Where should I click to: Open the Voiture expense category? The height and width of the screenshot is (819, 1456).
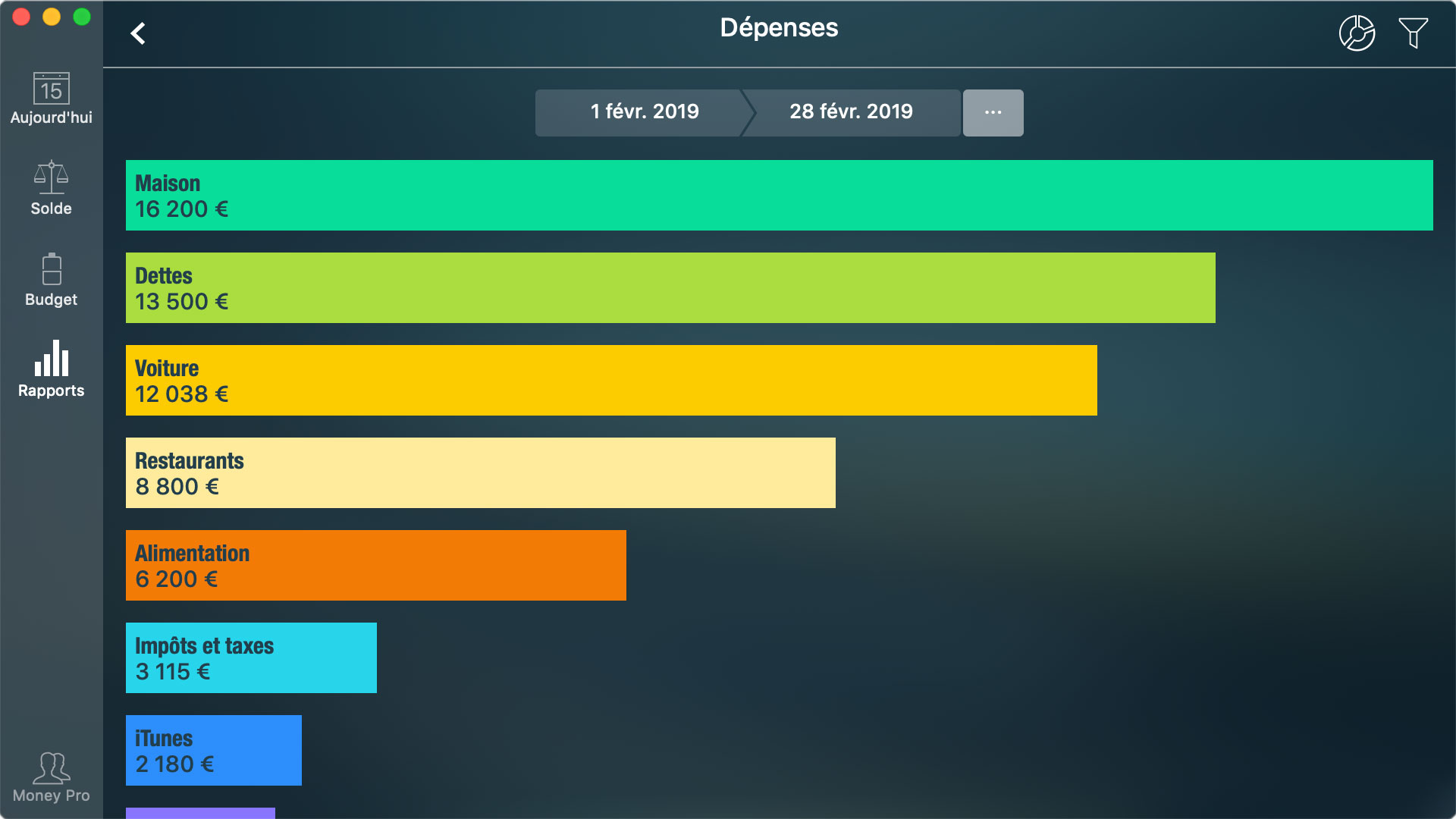click(611, 380)
